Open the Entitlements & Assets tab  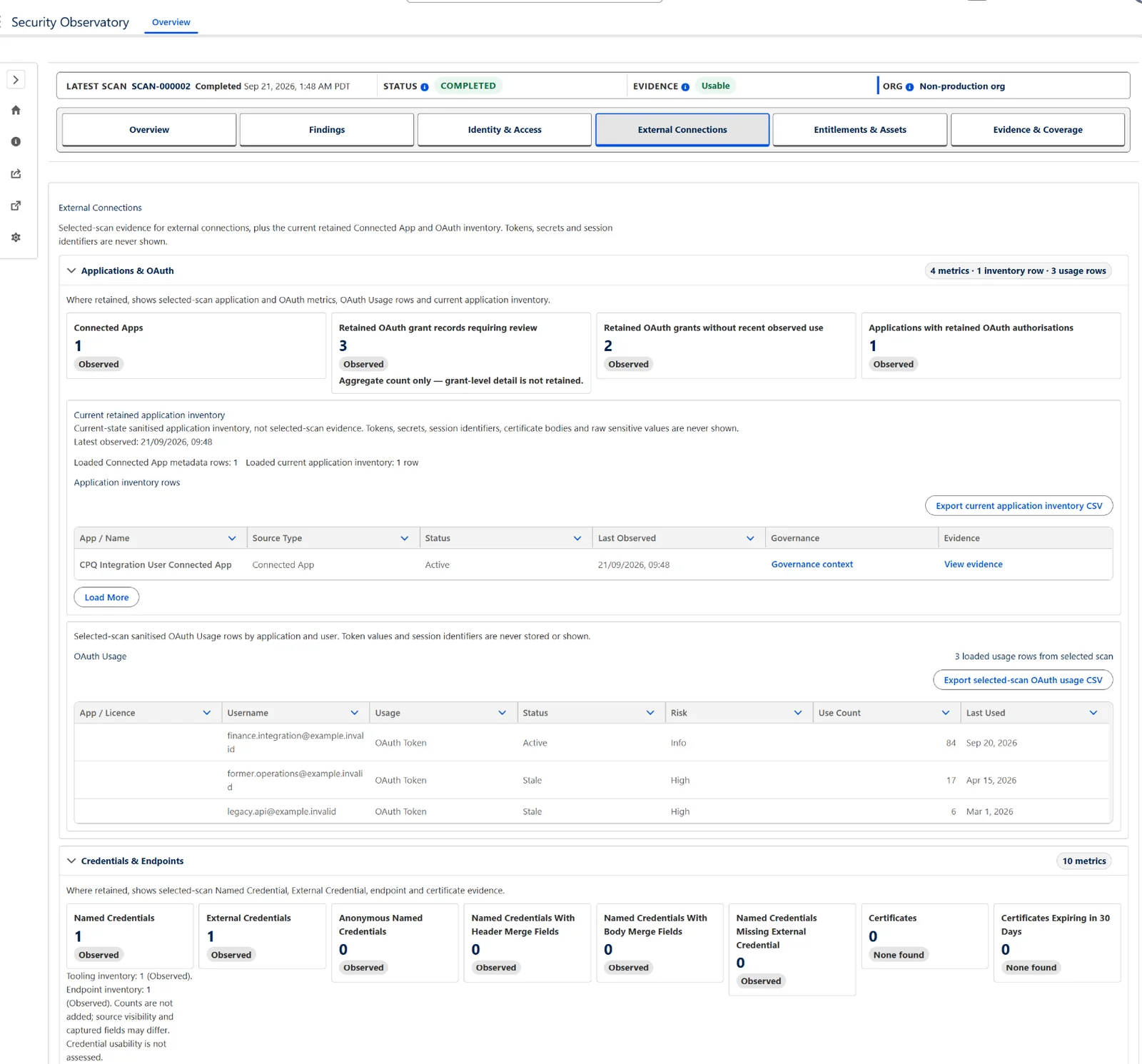[860, 130]
